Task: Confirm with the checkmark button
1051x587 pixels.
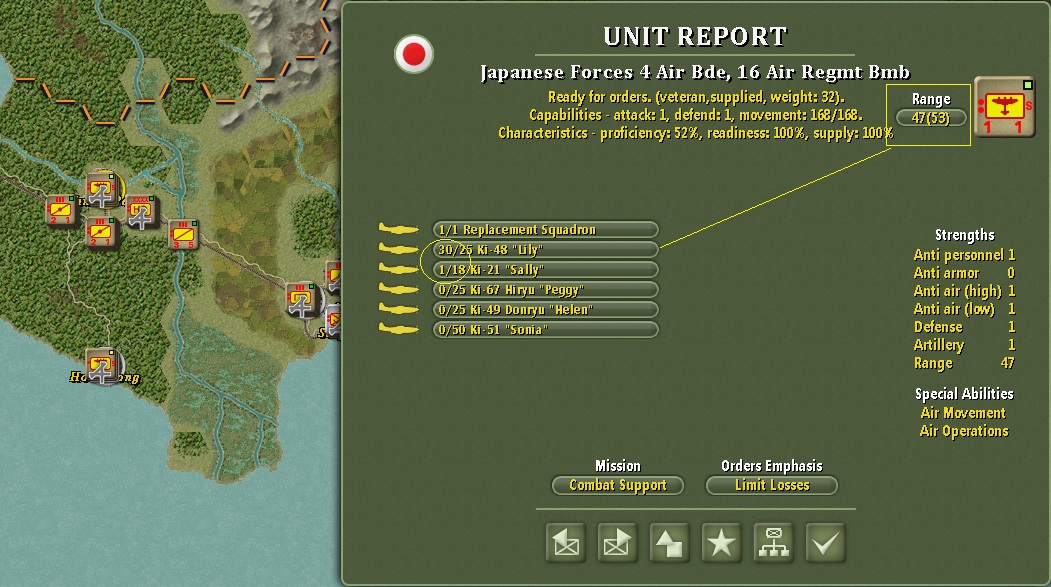Action: coord(825,542)
